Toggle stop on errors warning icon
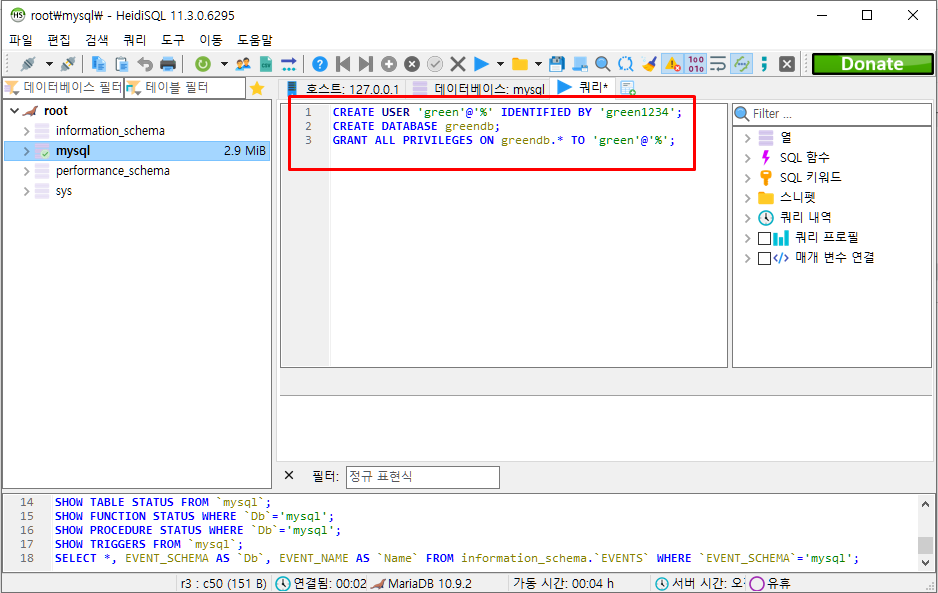The height and width of the screenshot is (593, 938). (x=672, y=64)
